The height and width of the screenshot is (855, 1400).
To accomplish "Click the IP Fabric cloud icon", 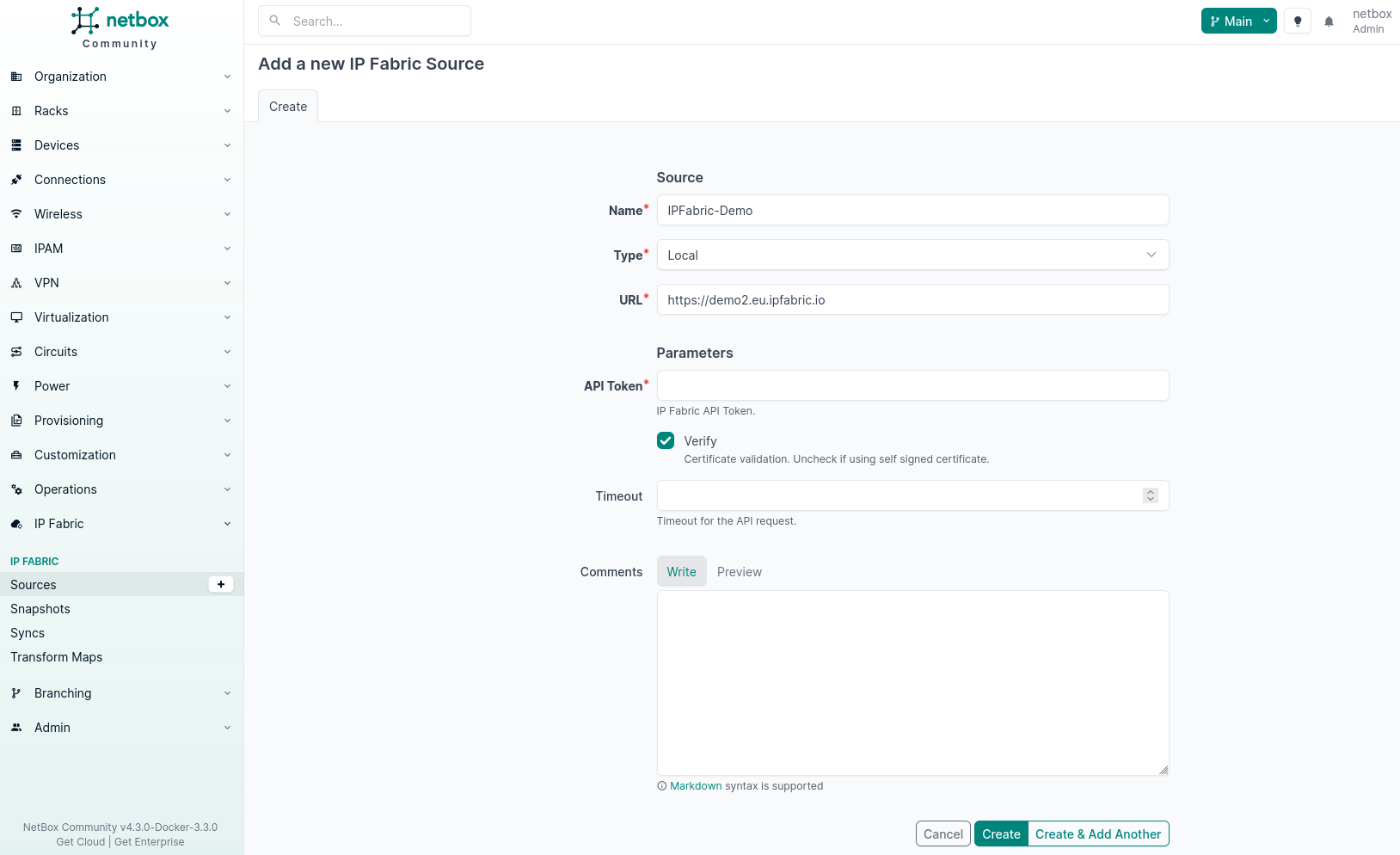I will 16,524.
